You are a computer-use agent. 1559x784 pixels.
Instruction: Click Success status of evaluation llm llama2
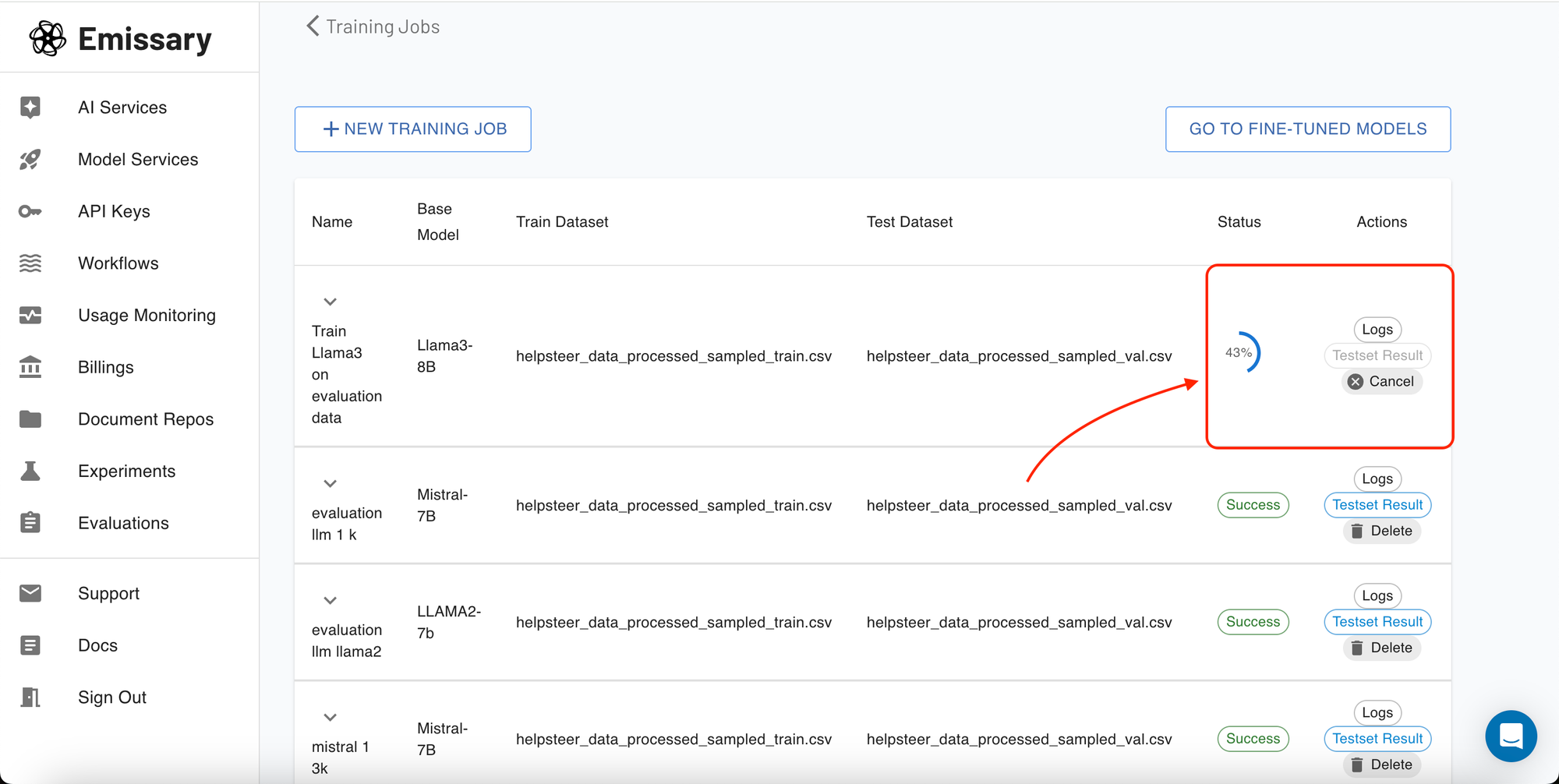pos(1253,622)
